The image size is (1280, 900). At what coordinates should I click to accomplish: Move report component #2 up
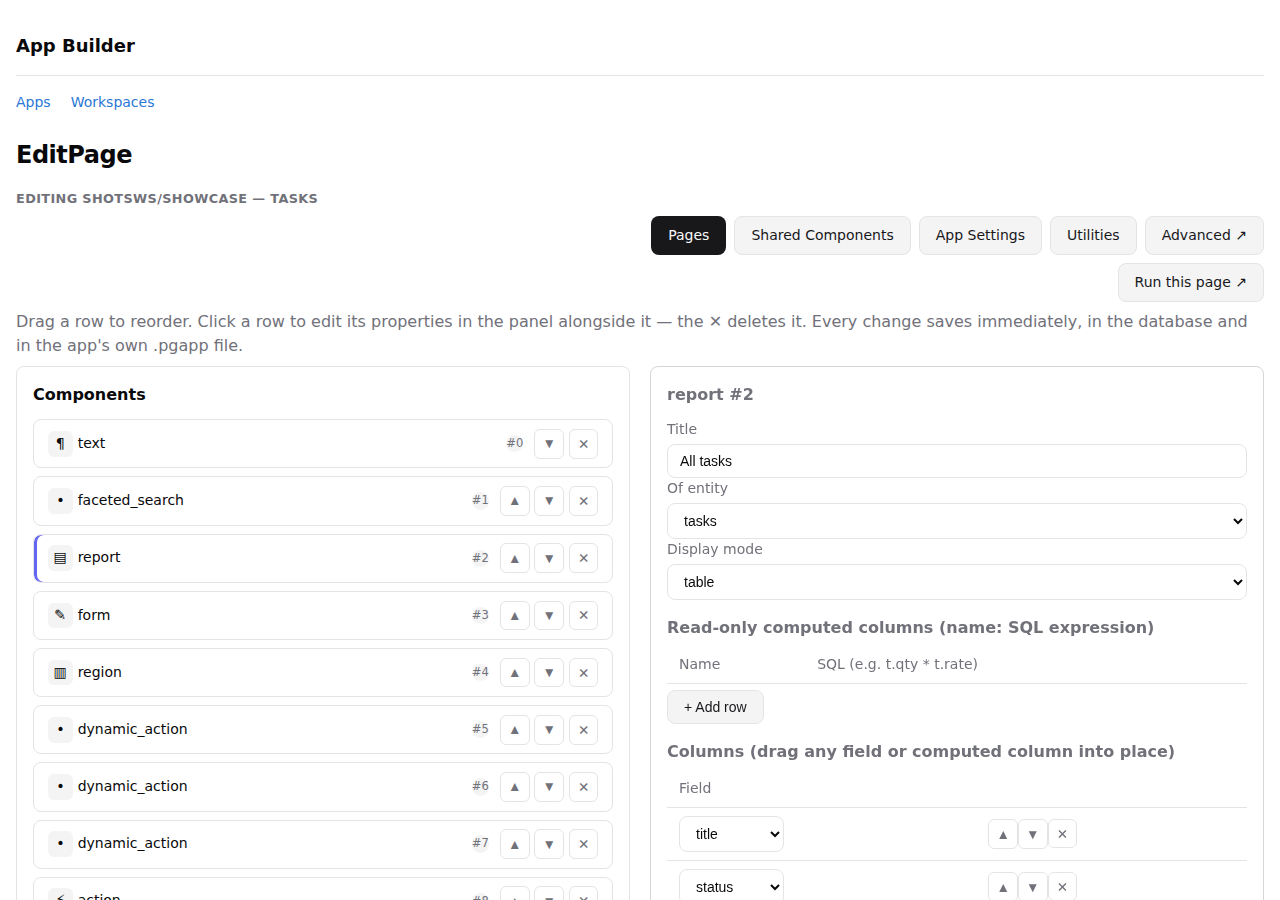514,558
